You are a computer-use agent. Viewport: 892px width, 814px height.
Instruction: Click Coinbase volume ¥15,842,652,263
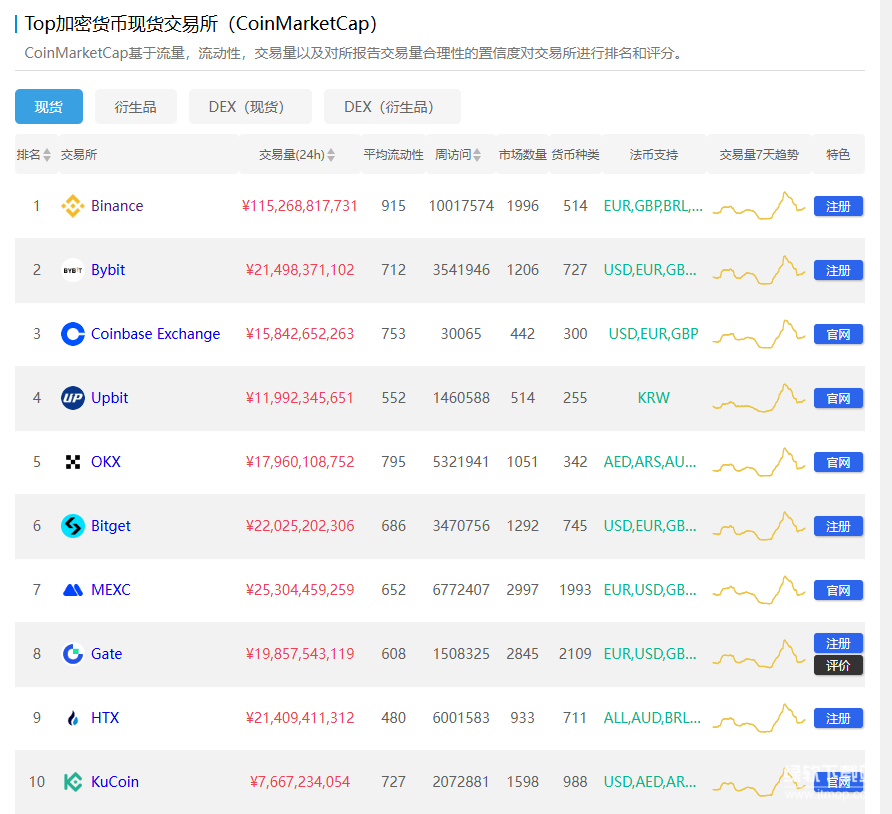[300, 334]
